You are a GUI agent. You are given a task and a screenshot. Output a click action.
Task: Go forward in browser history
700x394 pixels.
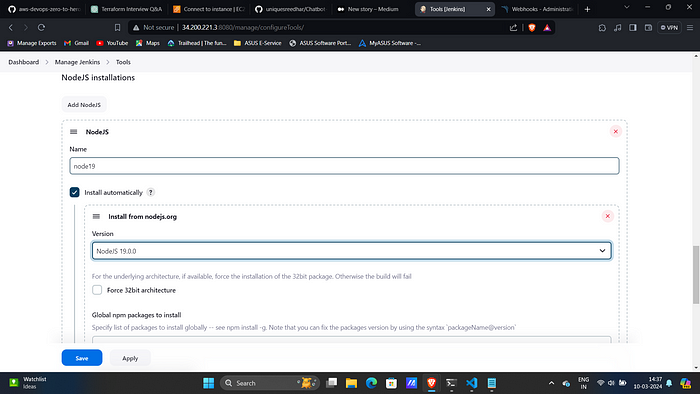pos(26,28)
